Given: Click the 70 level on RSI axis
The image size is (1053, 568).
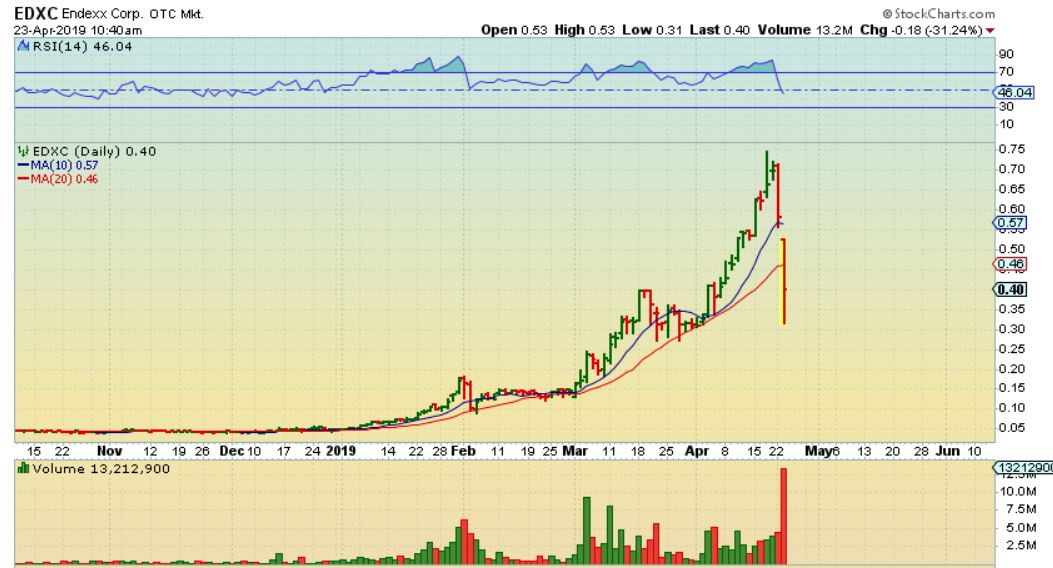Looking at the screenshot, I should [x=1007, y=71].
